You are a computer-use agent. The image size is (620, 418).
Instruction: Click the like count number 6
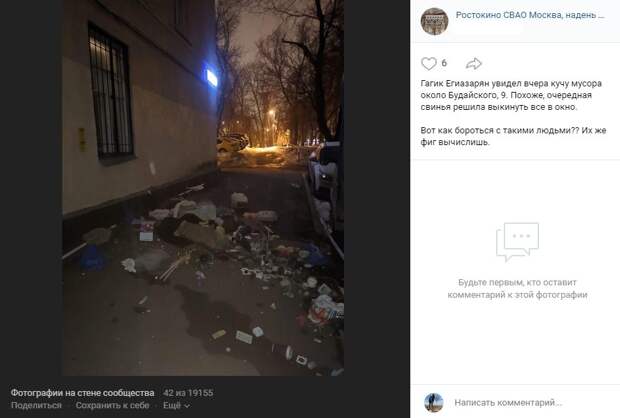[444, 63]
